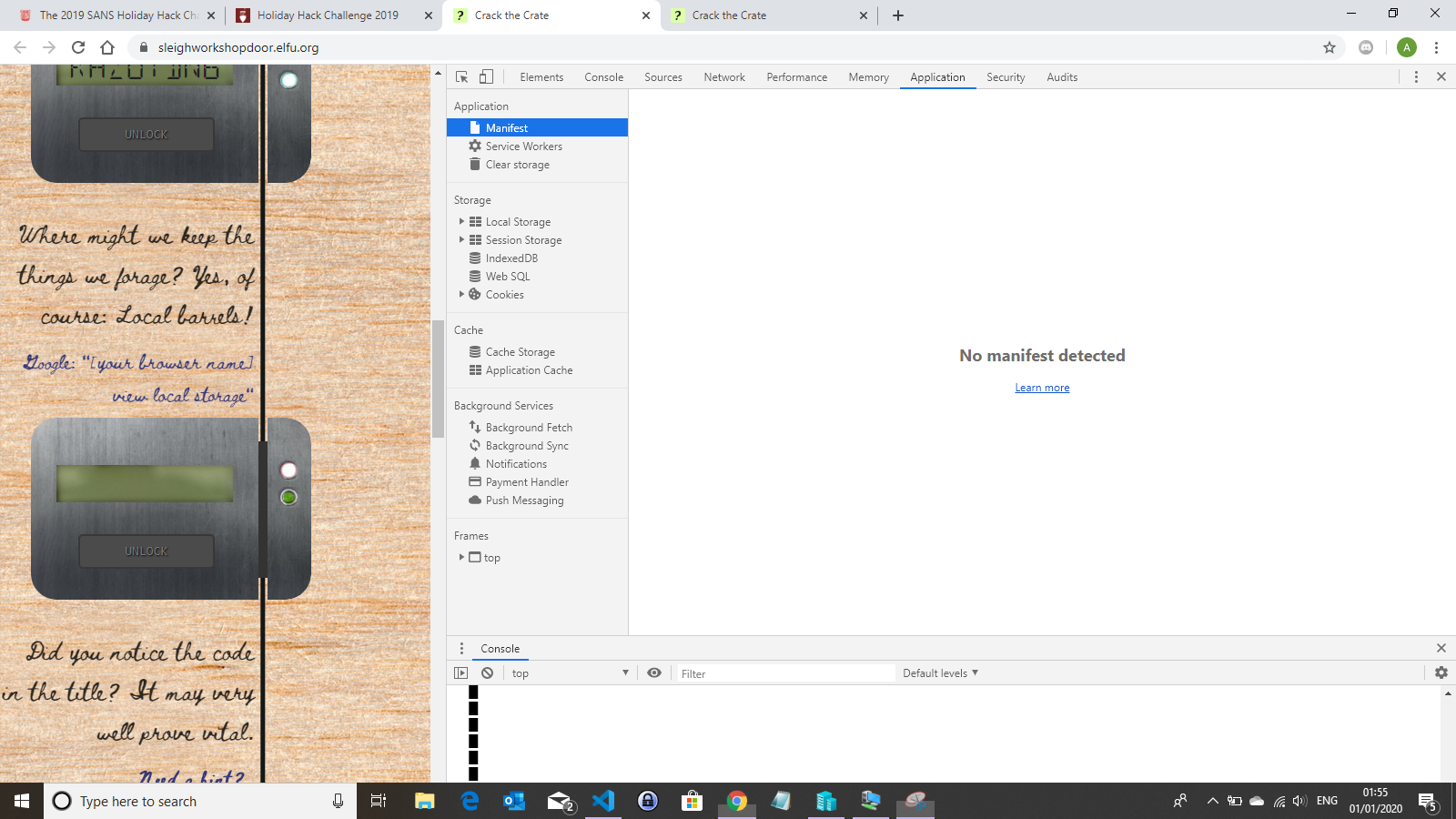Select Session Storage entry

[x=523, y=240]
